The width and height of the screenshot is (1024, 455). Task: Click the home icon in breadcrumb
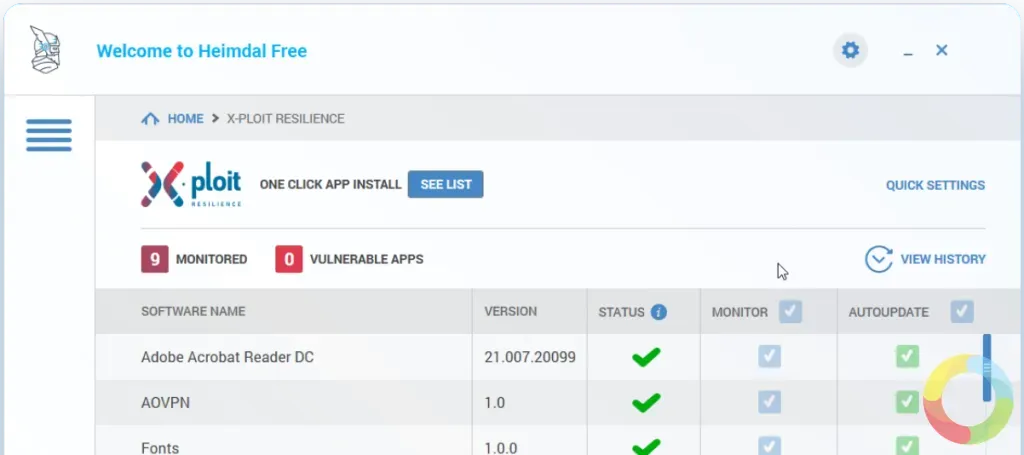click(150, 119)
